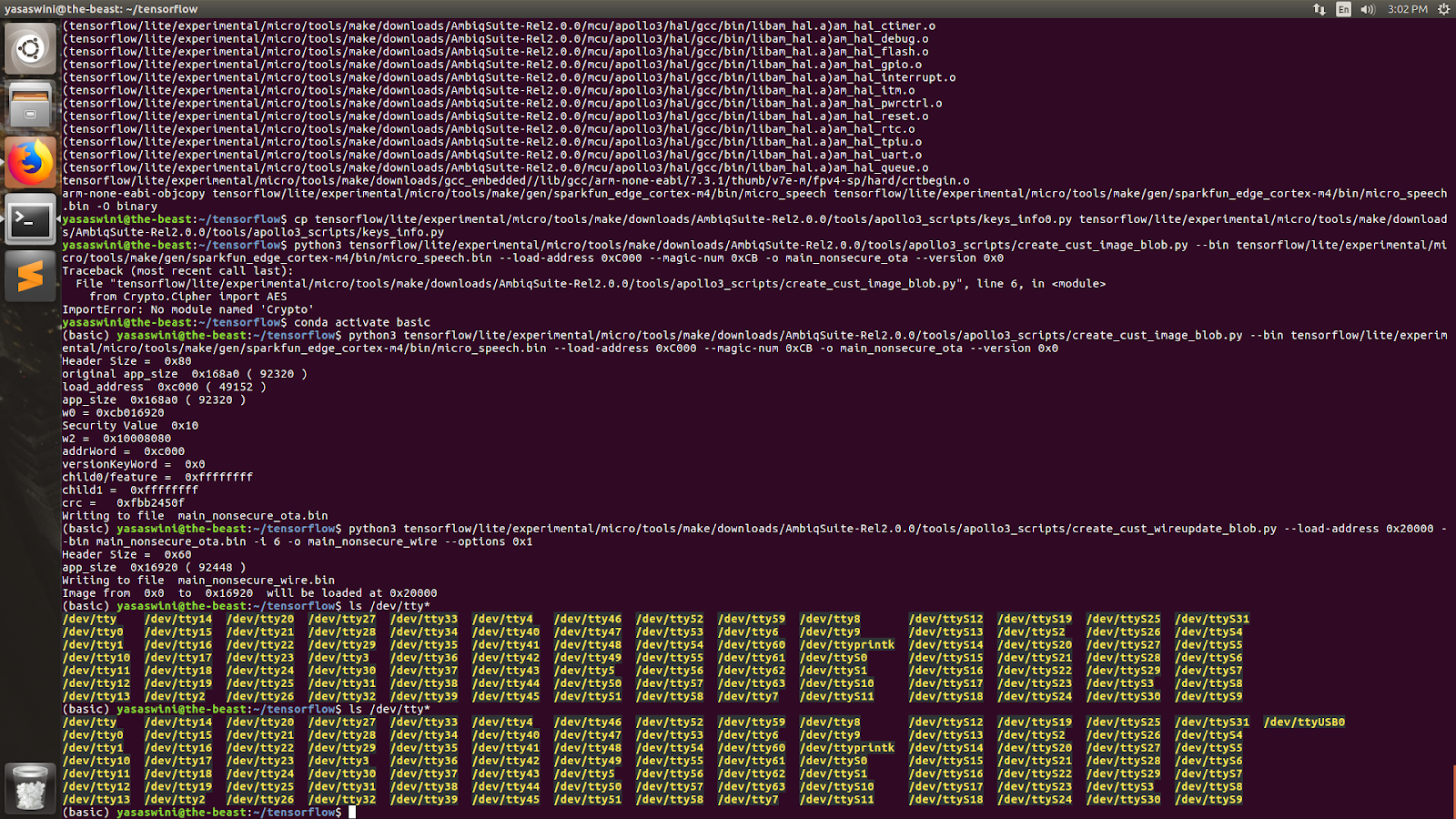Click the line ending in am_hal_queue.o
The image size is (1456, 819).
tap(495, 167)
